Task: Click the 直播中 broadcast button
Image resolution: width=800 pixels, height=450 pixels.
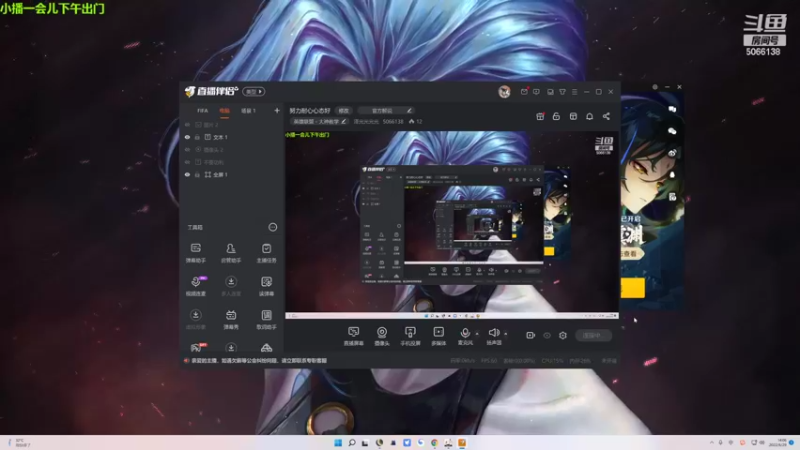Action: pyautogui.click(x=593, y=335)
